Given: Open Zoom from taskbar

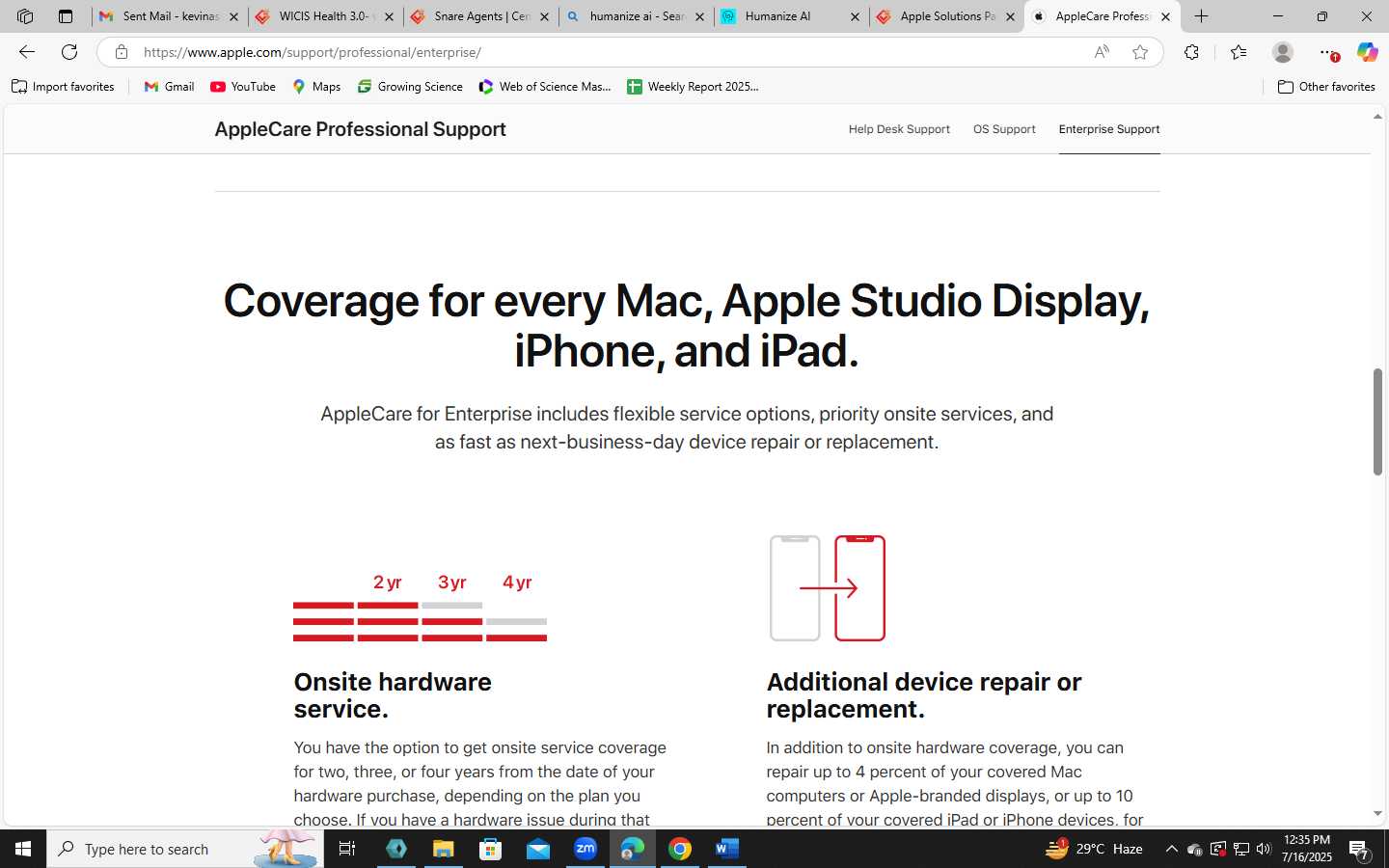Looking at the screenshot, I should [x=586, y=849].
